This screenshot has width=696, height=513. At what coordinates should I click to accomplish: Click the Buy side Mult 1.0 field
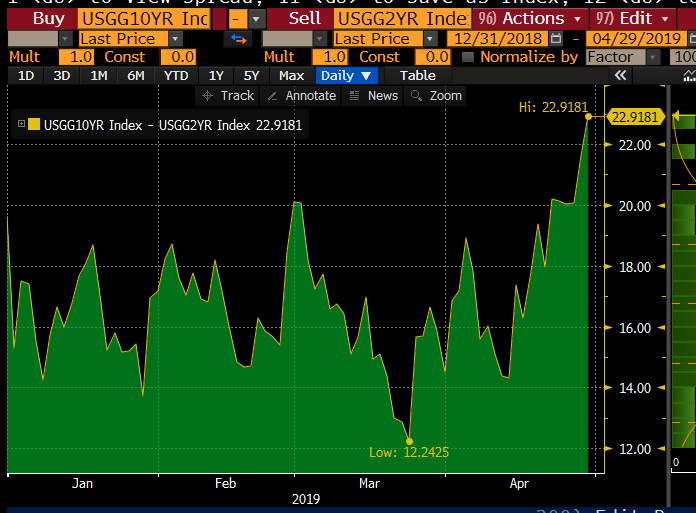click(x=76, y=57)
